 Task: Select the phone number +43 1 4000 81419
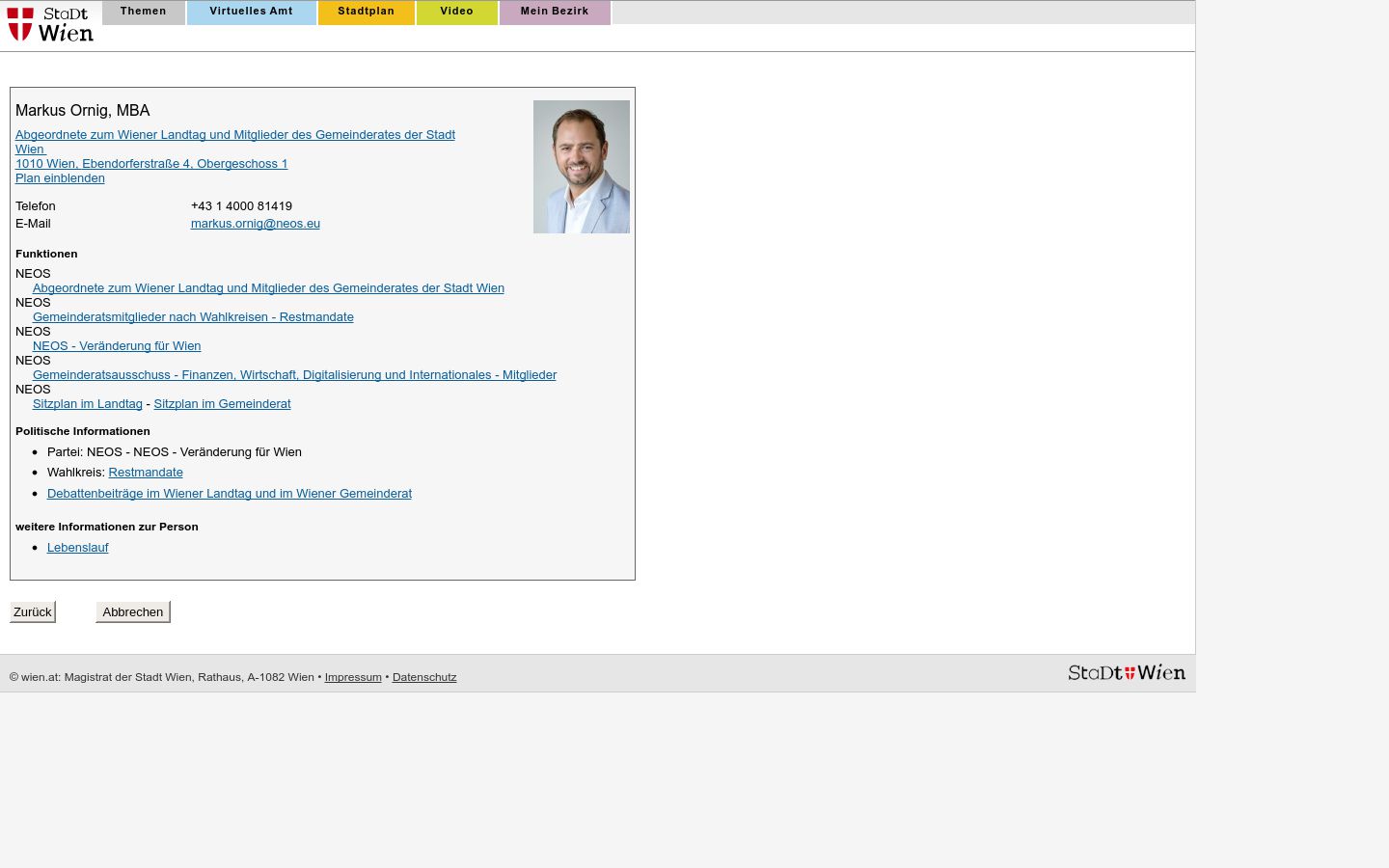(241, 206)
